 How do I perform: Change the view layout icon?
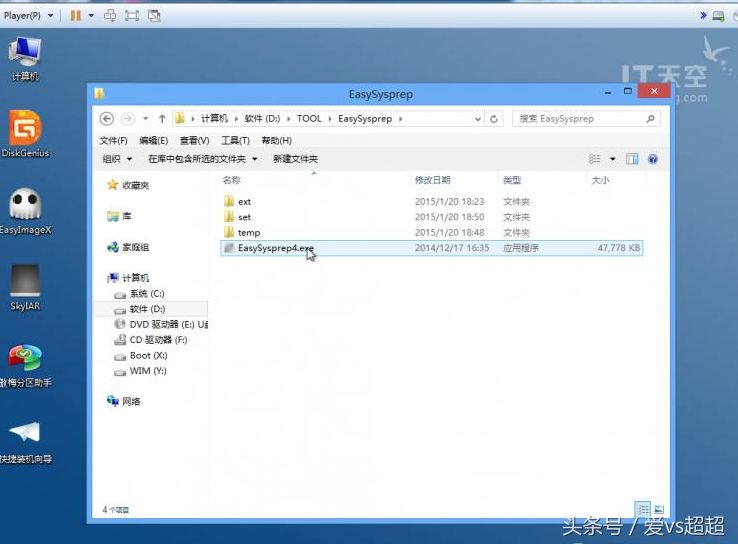(x=595, y=159)
